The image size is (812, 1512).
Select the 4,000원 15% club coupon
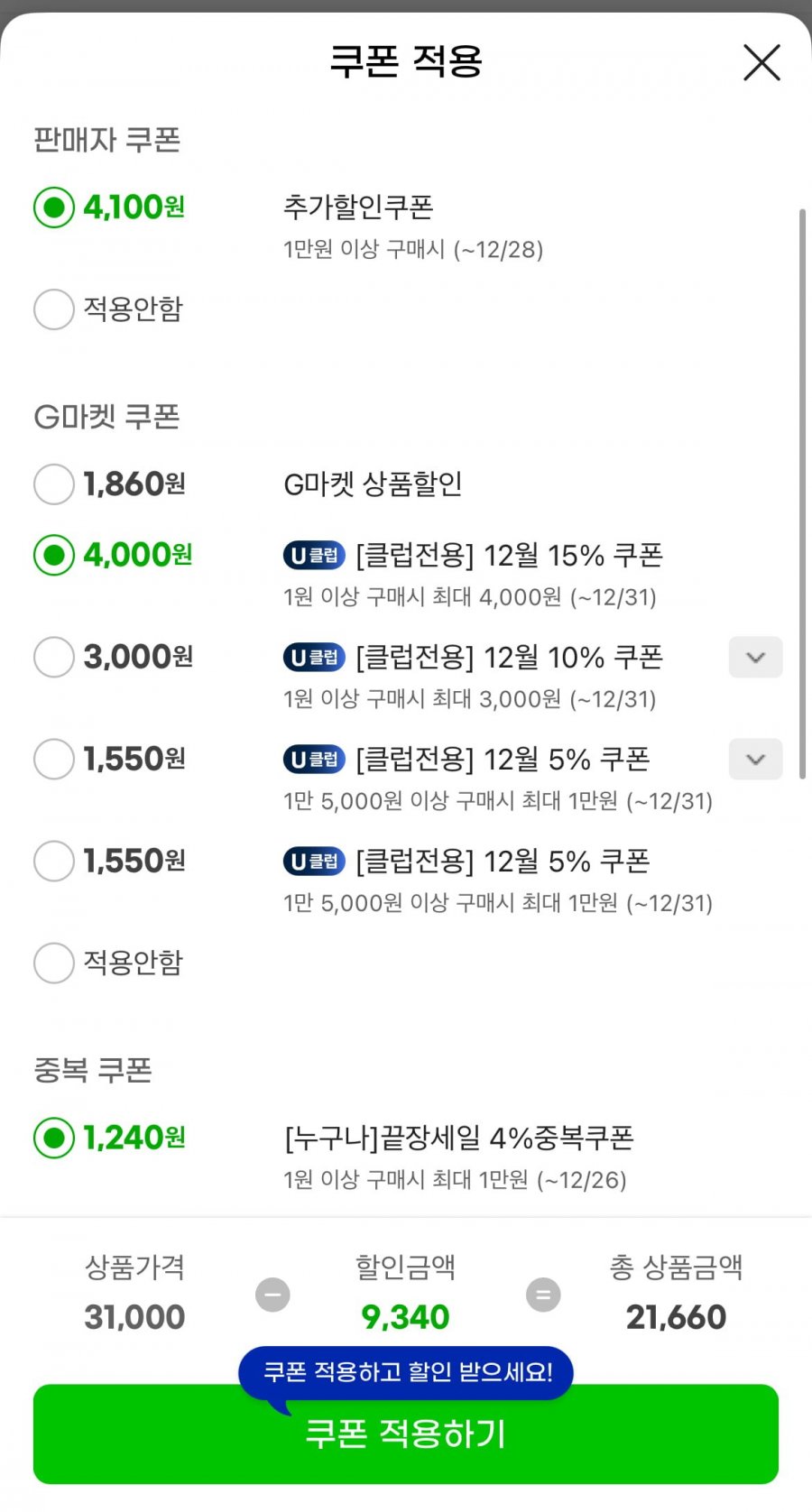point(54,555)
